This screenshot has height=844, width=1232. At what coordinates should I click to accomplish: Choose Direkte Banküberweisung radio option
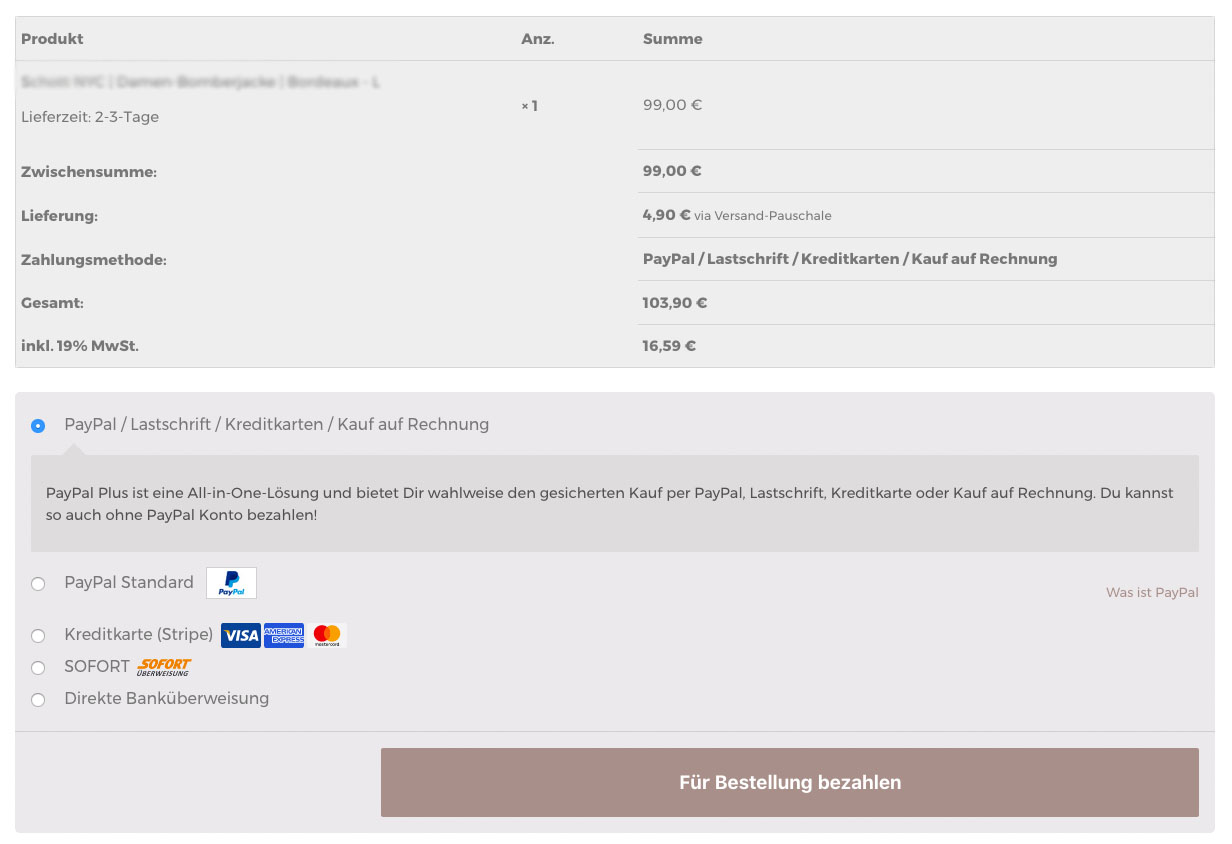[x=38, y=700]
